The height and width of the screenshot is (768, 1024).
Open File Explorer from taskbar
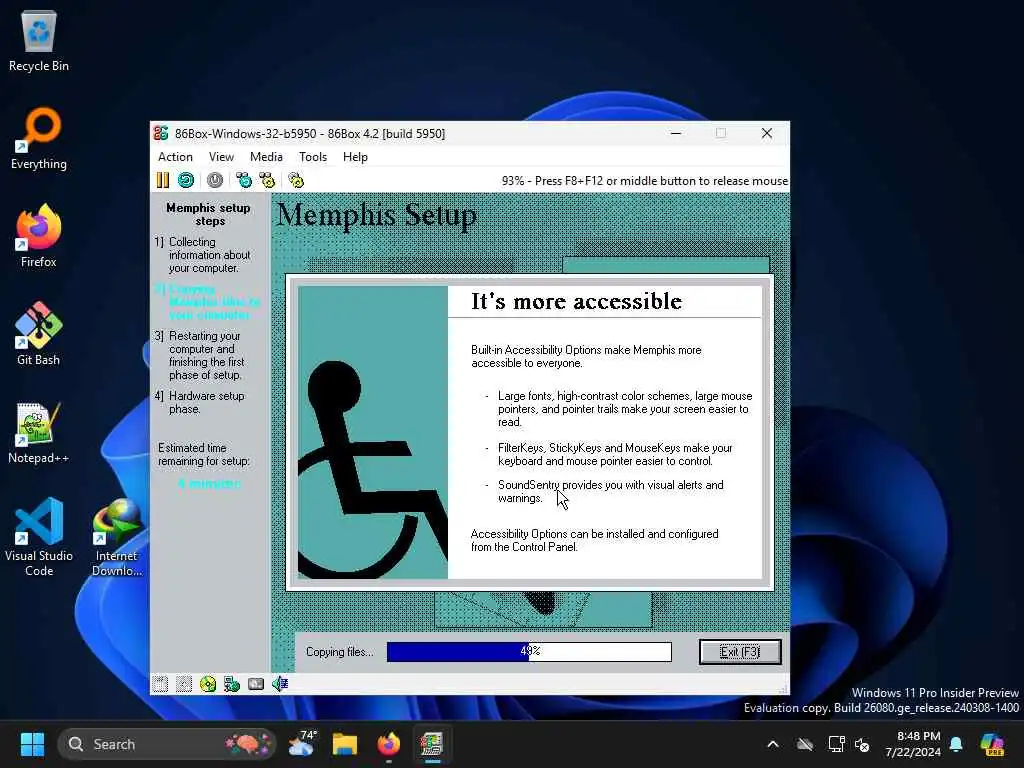pos(345,744)
